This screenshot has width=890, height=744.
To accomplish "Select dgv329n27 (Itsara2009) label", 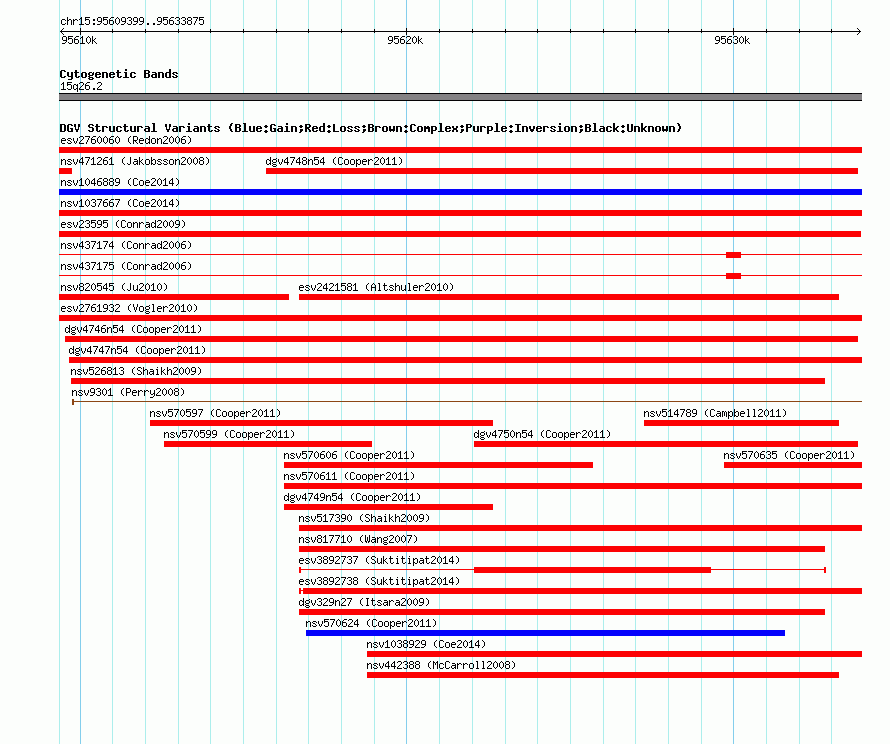I will click(x=364, y=602).
